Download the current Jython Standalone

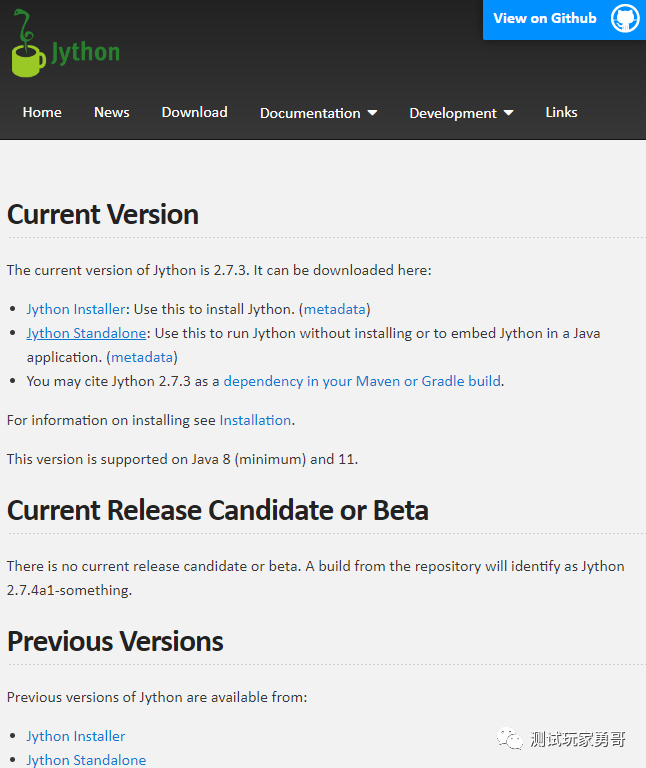(86, 333)
